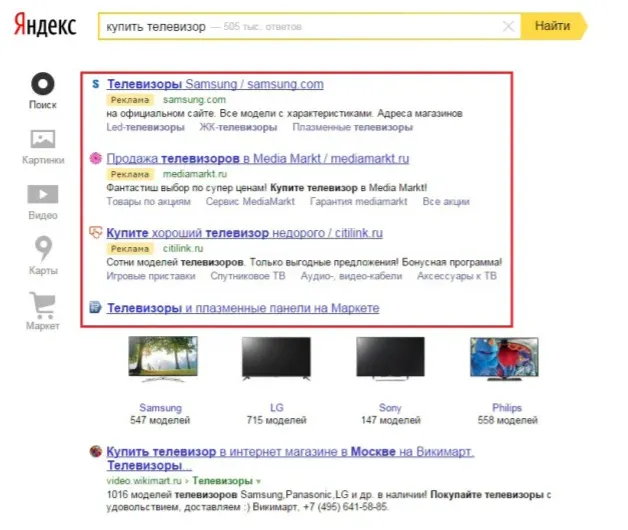The image size is (628, 530).
Task: Click the 547 моделей text
Action: 160,420
